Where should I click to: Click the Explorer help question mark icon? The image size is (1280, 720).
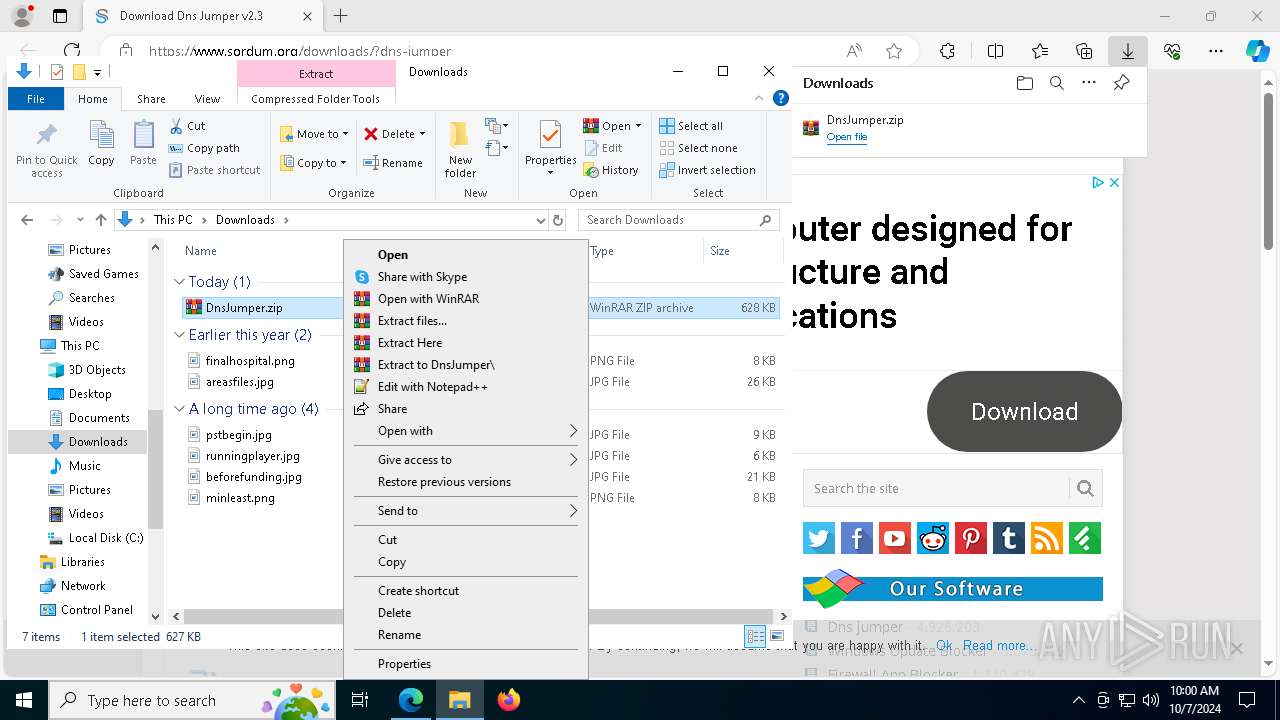tap(781, 98)
